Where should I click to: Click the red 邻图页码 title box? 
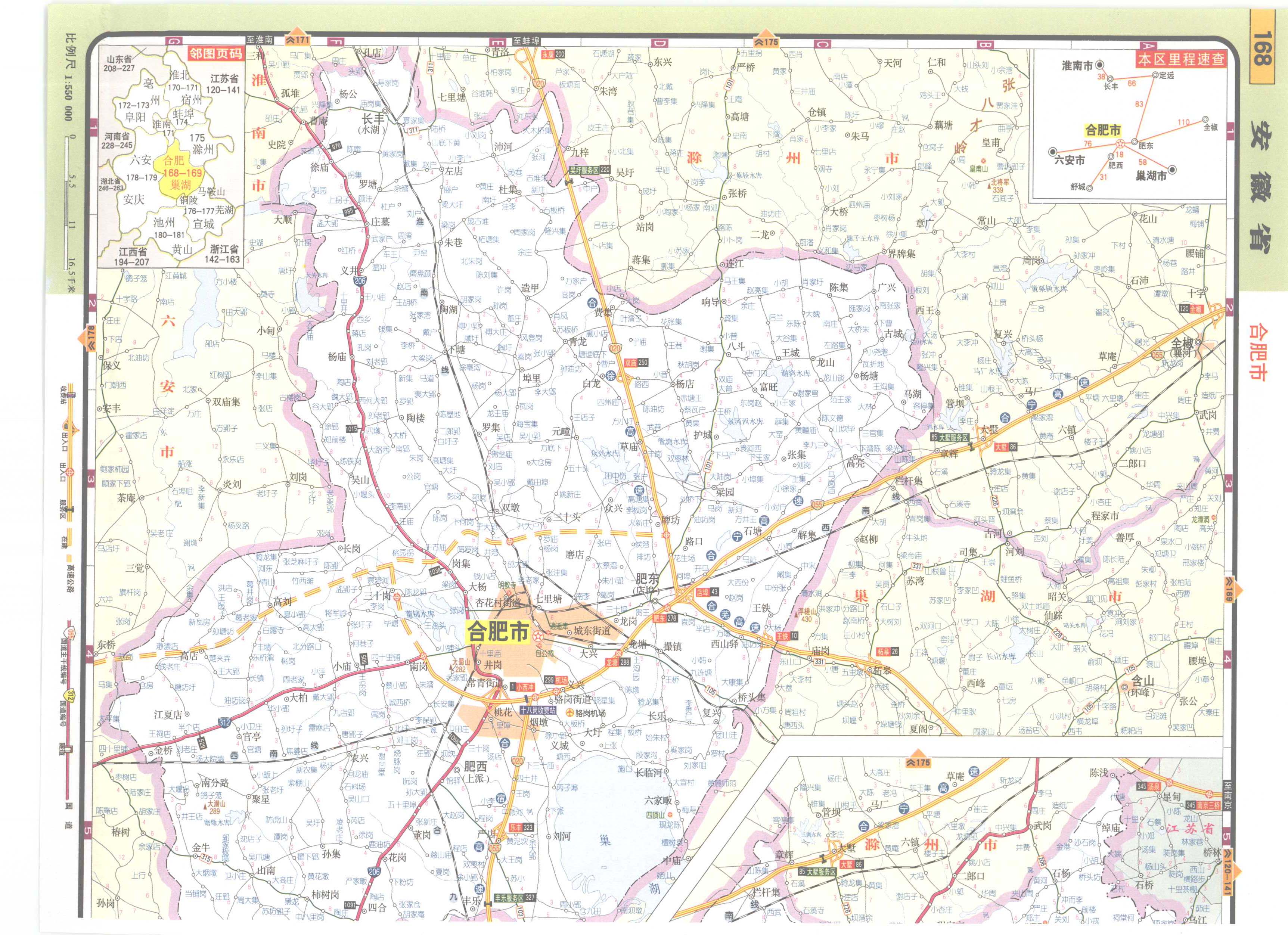point(216,54)
